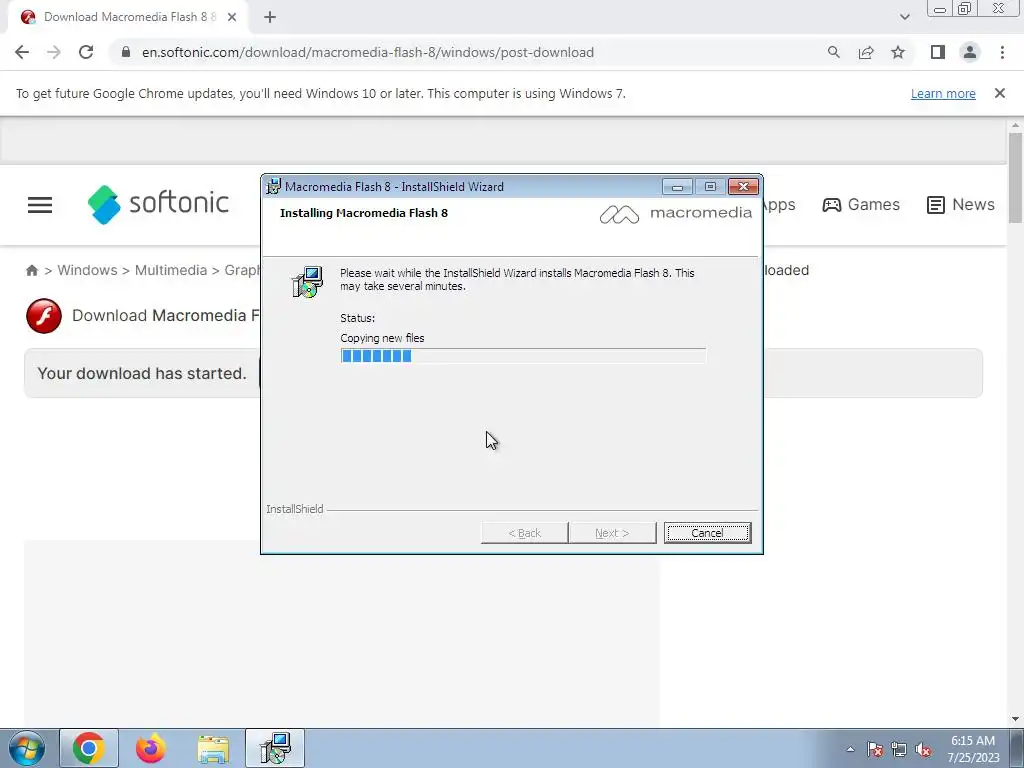Screen dimensions: 1024x768
Task: Click the InstallShield Wizard title bar icon
Action: click(274, 186)
